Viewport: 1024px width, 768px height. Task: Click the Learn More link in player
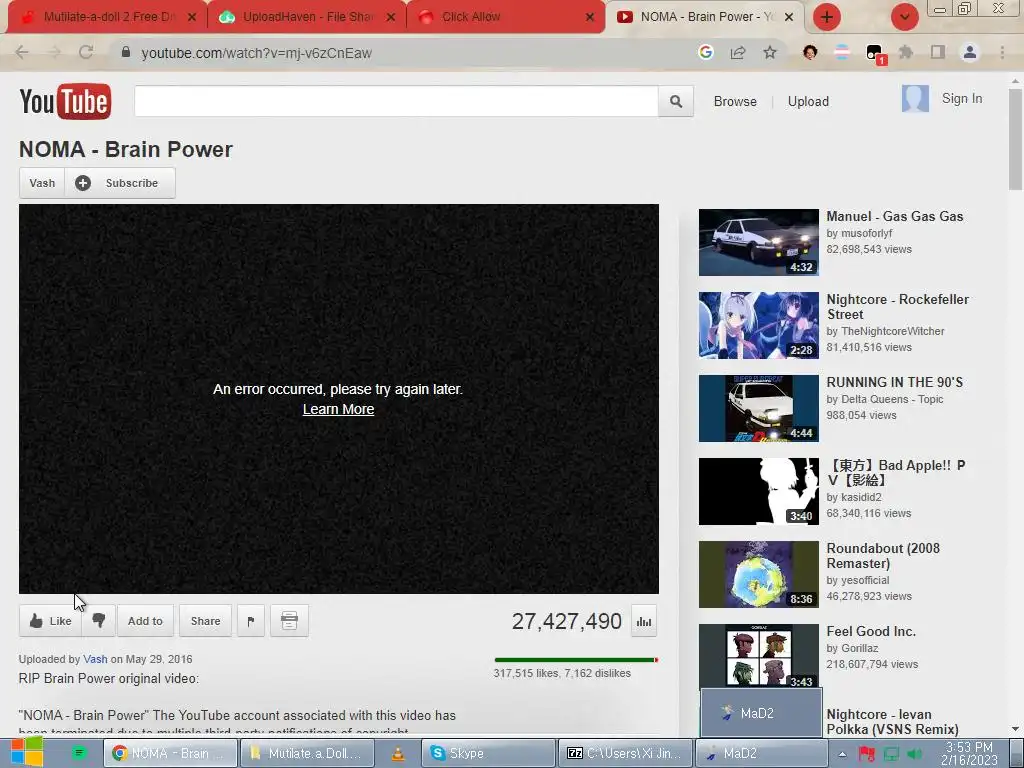[x=338, y=409]
